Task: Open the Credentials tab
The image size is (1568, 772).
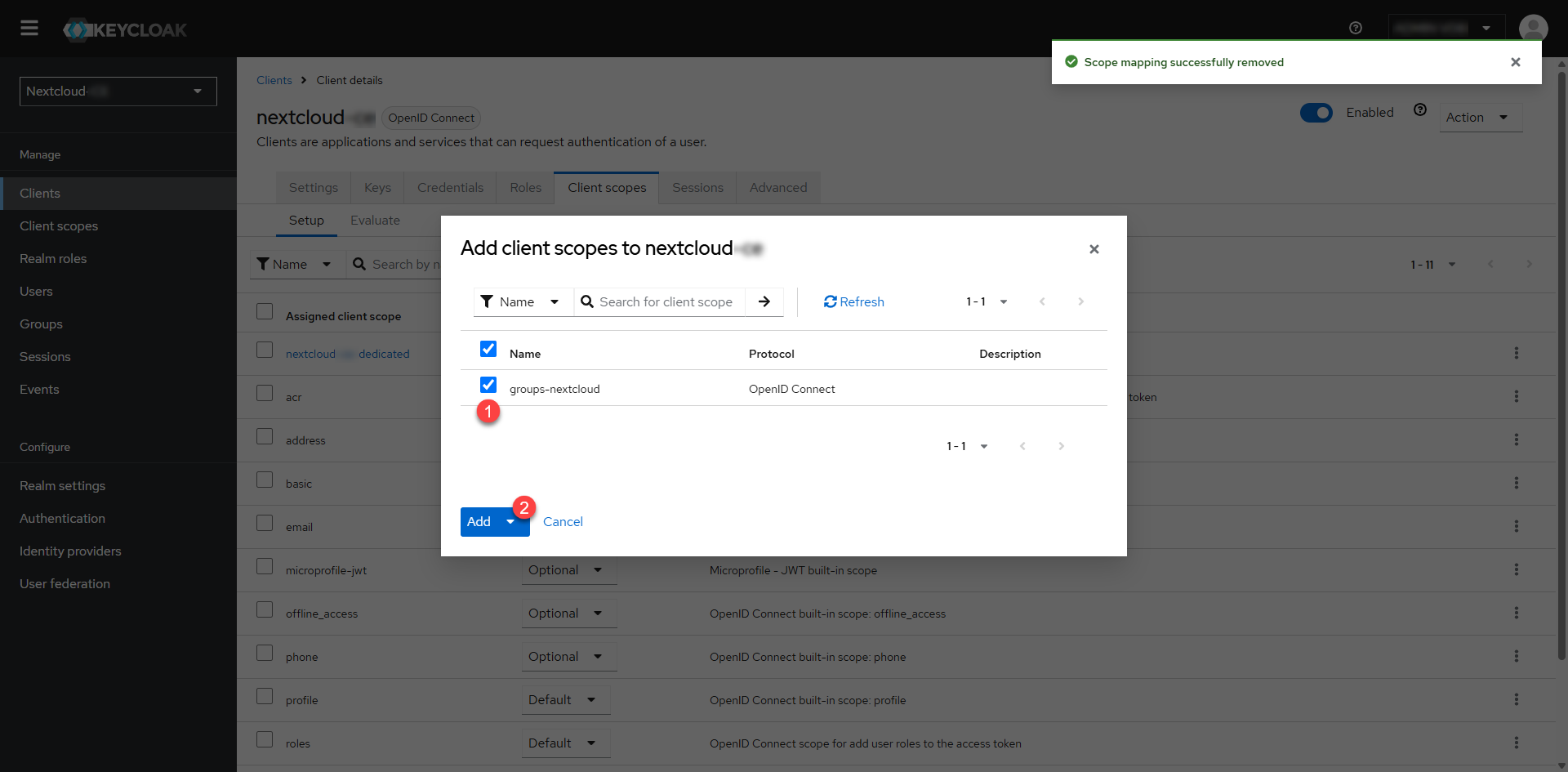Action: pyautogui.click(x=450, y=188)
